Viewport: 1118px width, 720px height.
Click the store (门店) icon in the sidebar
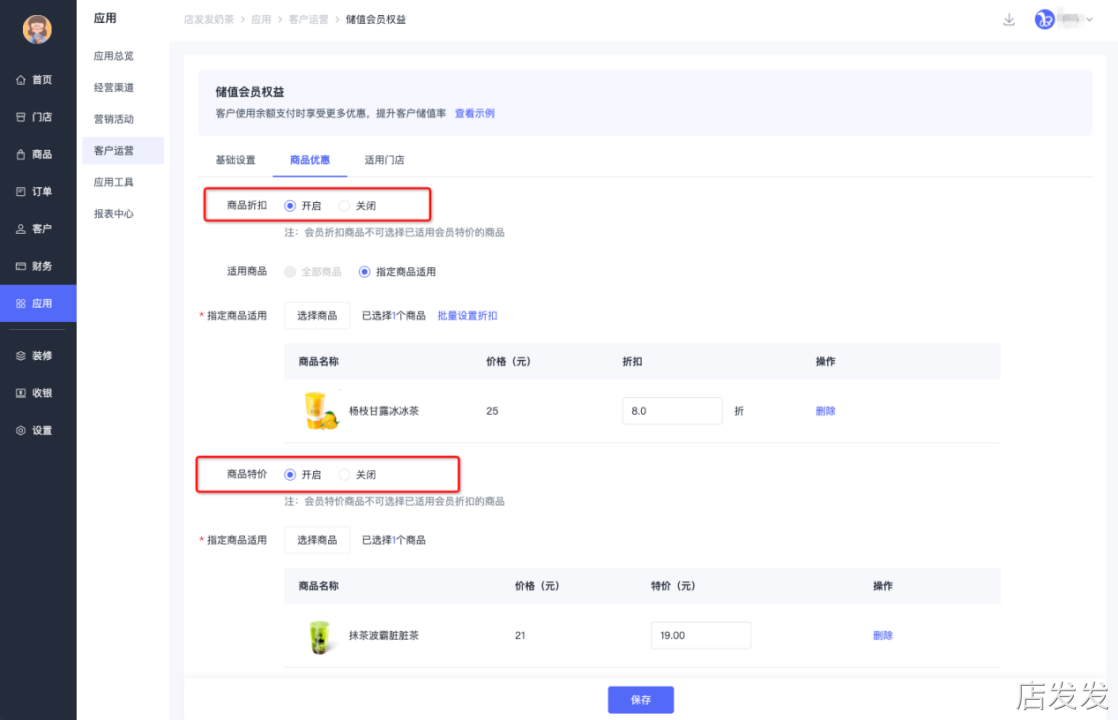tap(21, 117)
